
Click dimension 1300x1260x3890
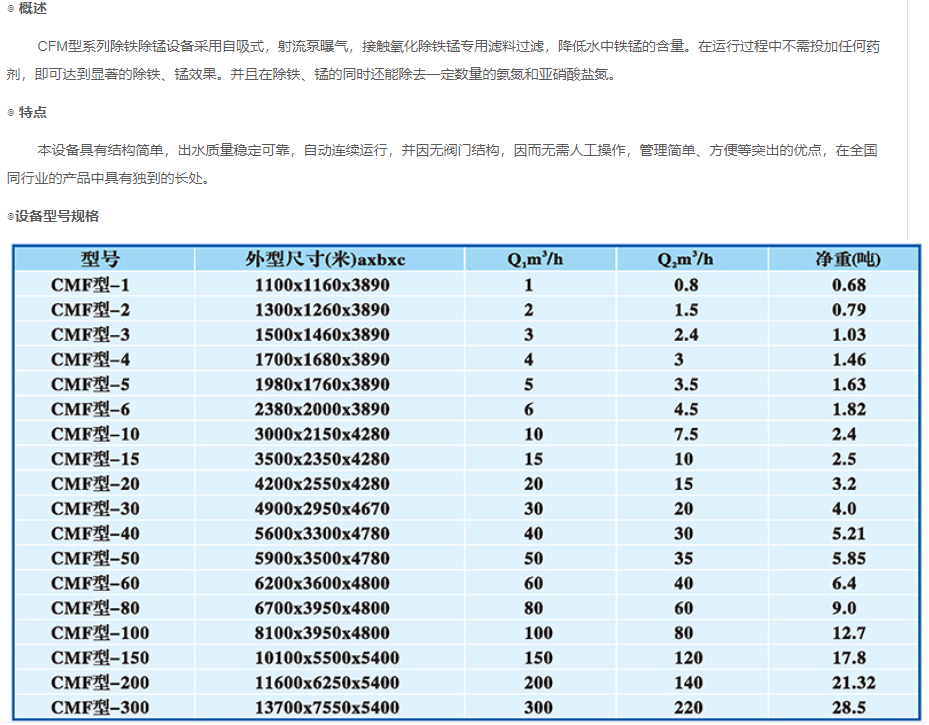pyautogui.click(x=322, y=310)
